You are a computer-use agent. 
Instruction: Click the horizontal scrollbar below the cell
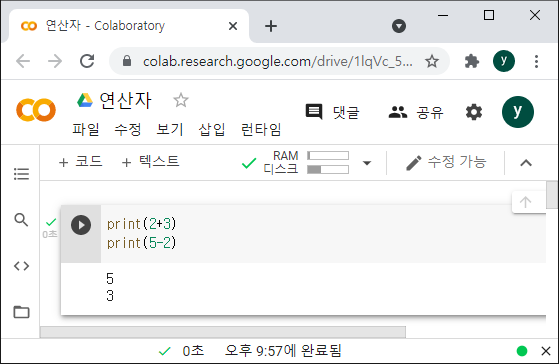pos(223,332)
